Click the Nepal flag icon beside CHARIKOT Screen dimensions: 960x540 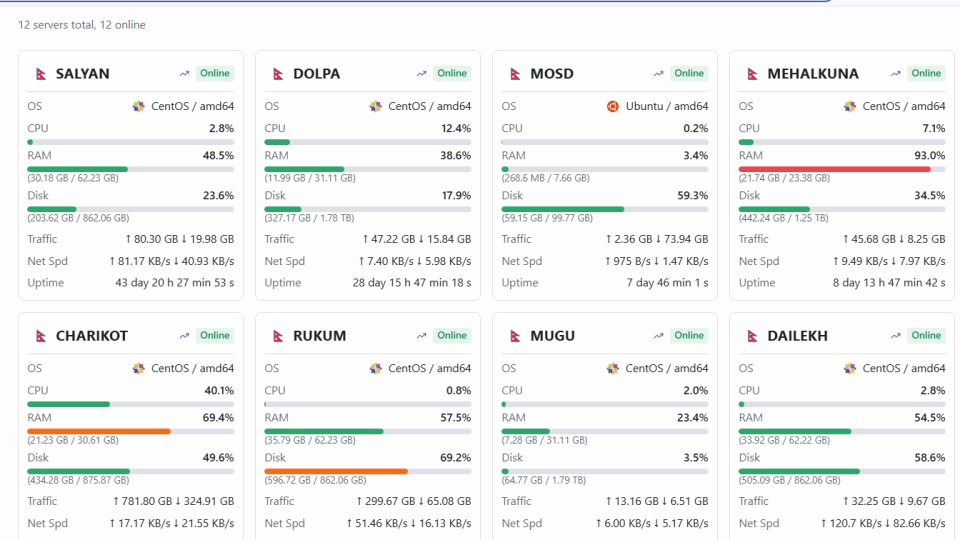[41, 336]
